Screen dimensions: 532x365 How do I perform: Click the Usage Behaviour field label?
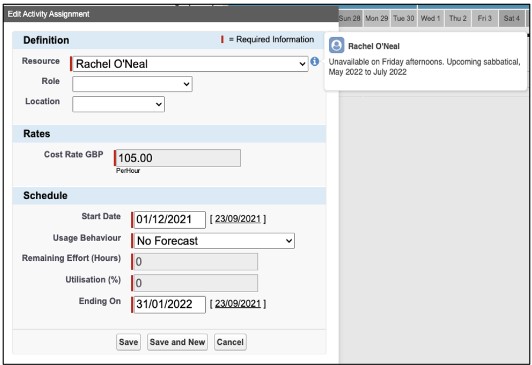tap(87, 238)
